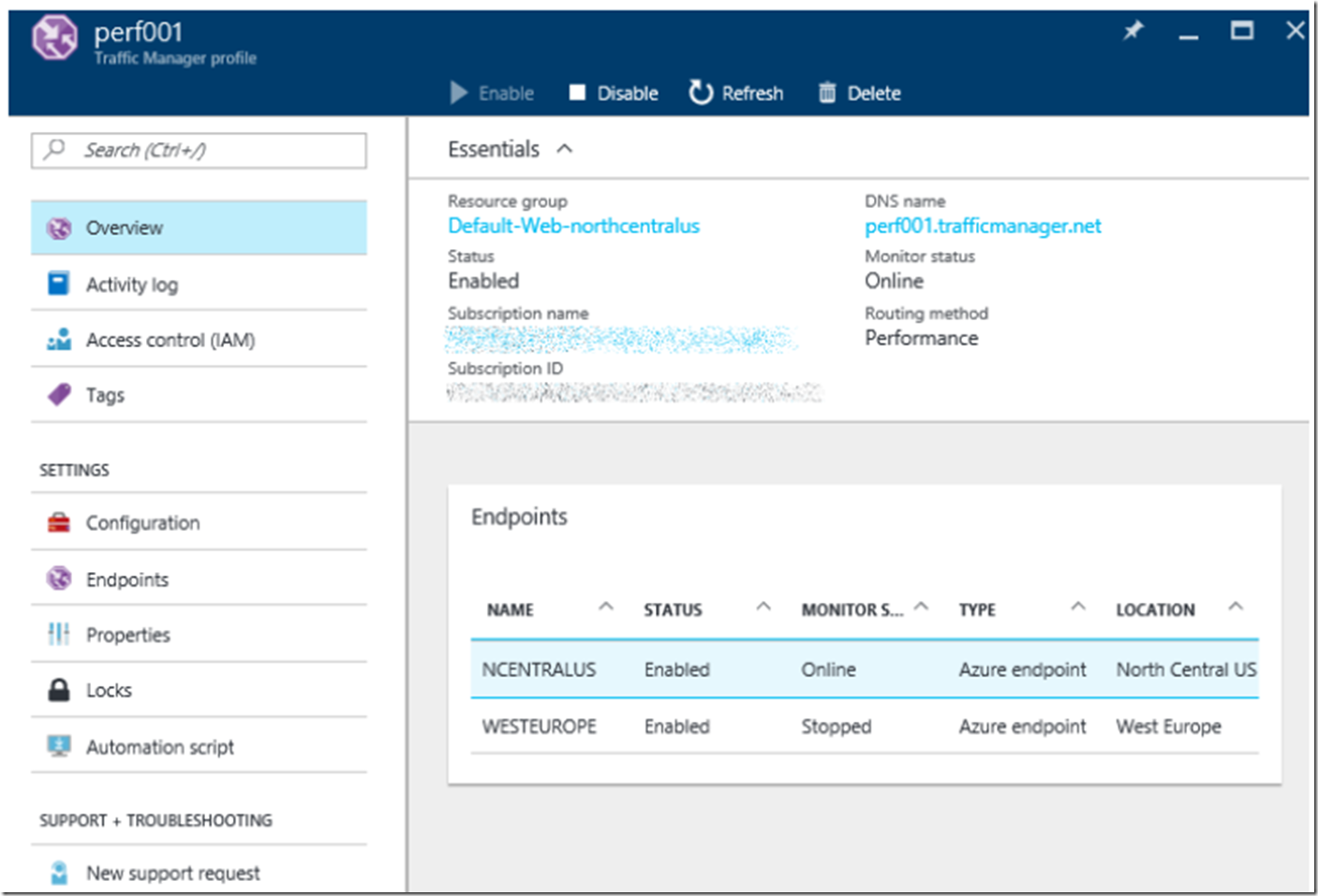Sort endpoints by TYPE column arrow
Viewport: 1318px width, 896px height.
pyautogui.click(x=1078, y=607)
